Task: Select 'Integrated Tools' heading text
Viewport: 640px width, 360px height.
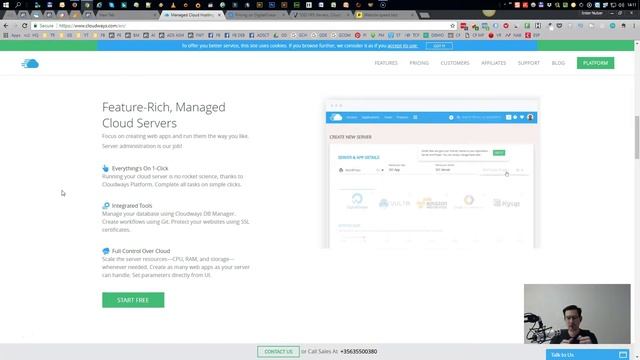Action: coord(132,206)
